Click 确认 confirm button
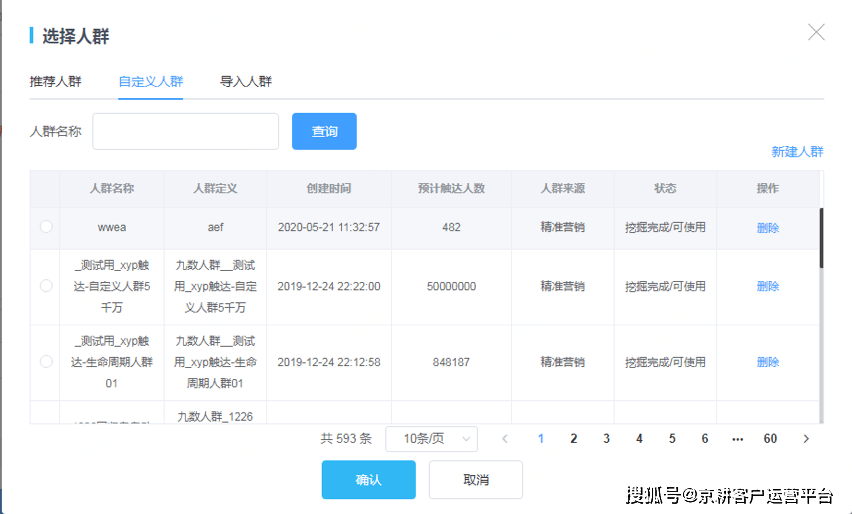 pyautogui.click(x=368, y=480)
